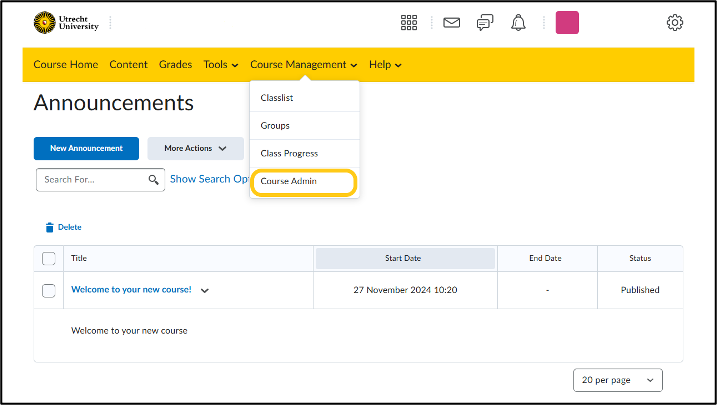Click the New Announcement button
Screen dimensions: 718x406
[86, 148]
